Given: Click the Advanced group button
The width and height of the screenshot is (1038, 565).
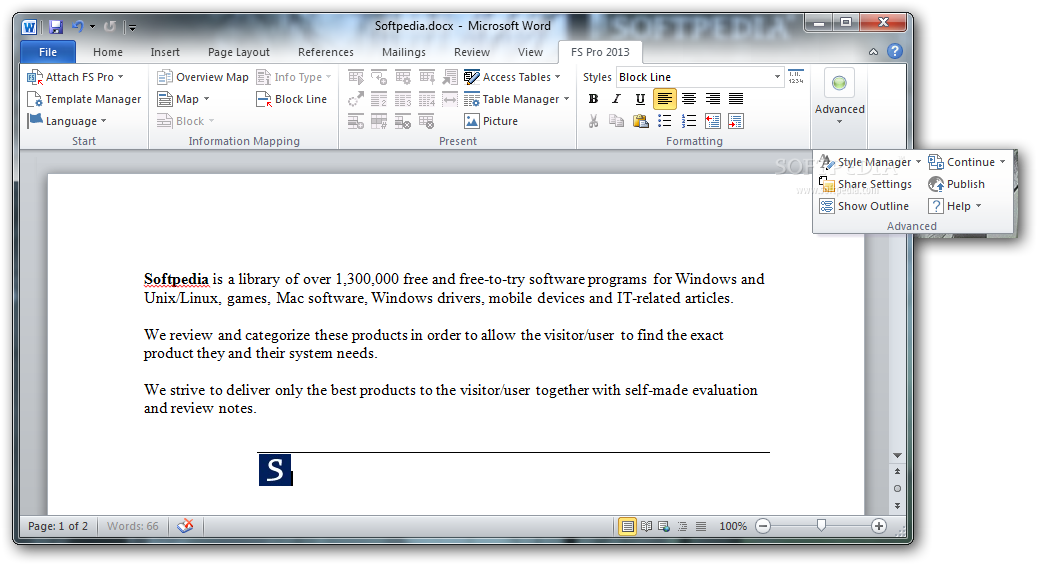Looking at the screenshot, I should pyautogui.click(x=839, y=97).
